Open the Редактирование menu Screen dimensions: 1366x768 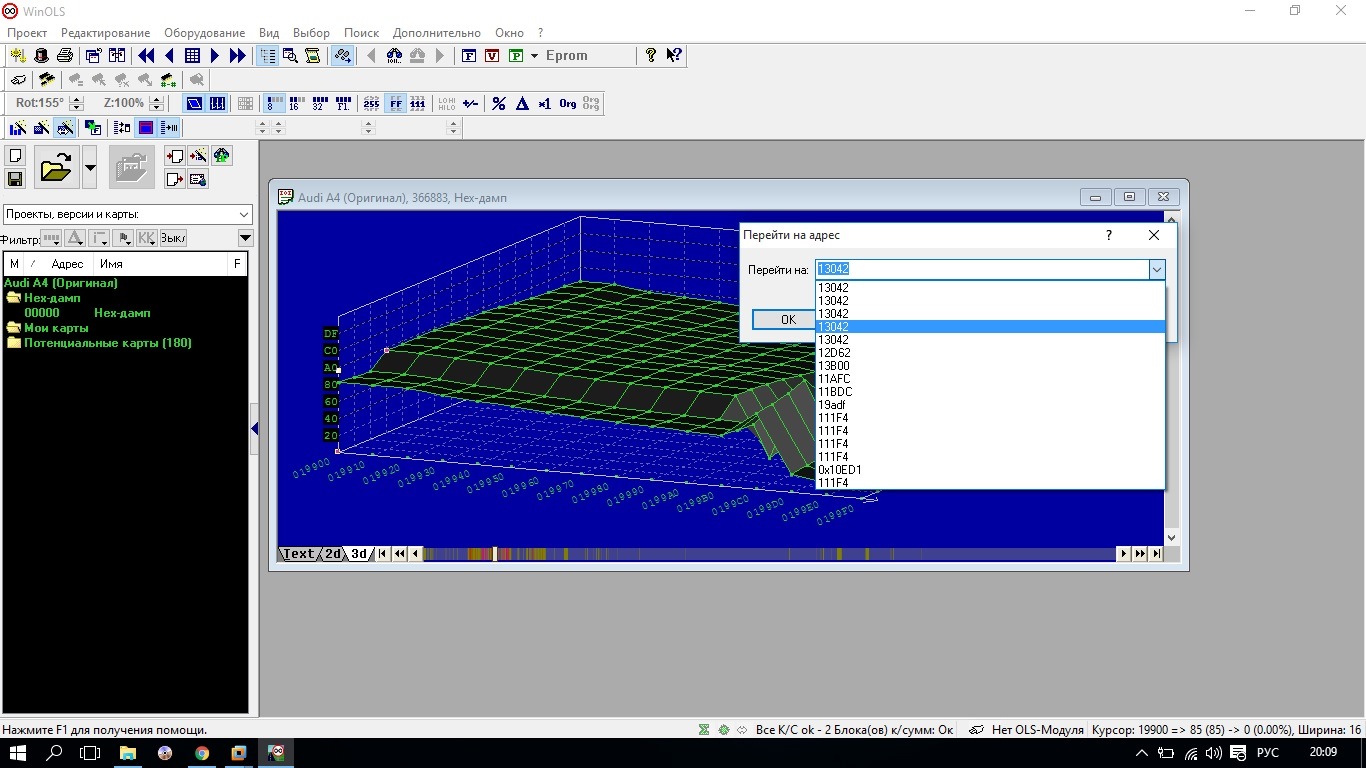pos(106,33)
